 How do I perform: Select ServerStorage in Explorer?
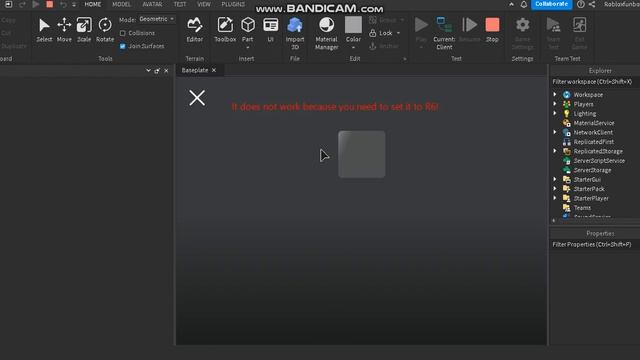click(x=592, y=170)
